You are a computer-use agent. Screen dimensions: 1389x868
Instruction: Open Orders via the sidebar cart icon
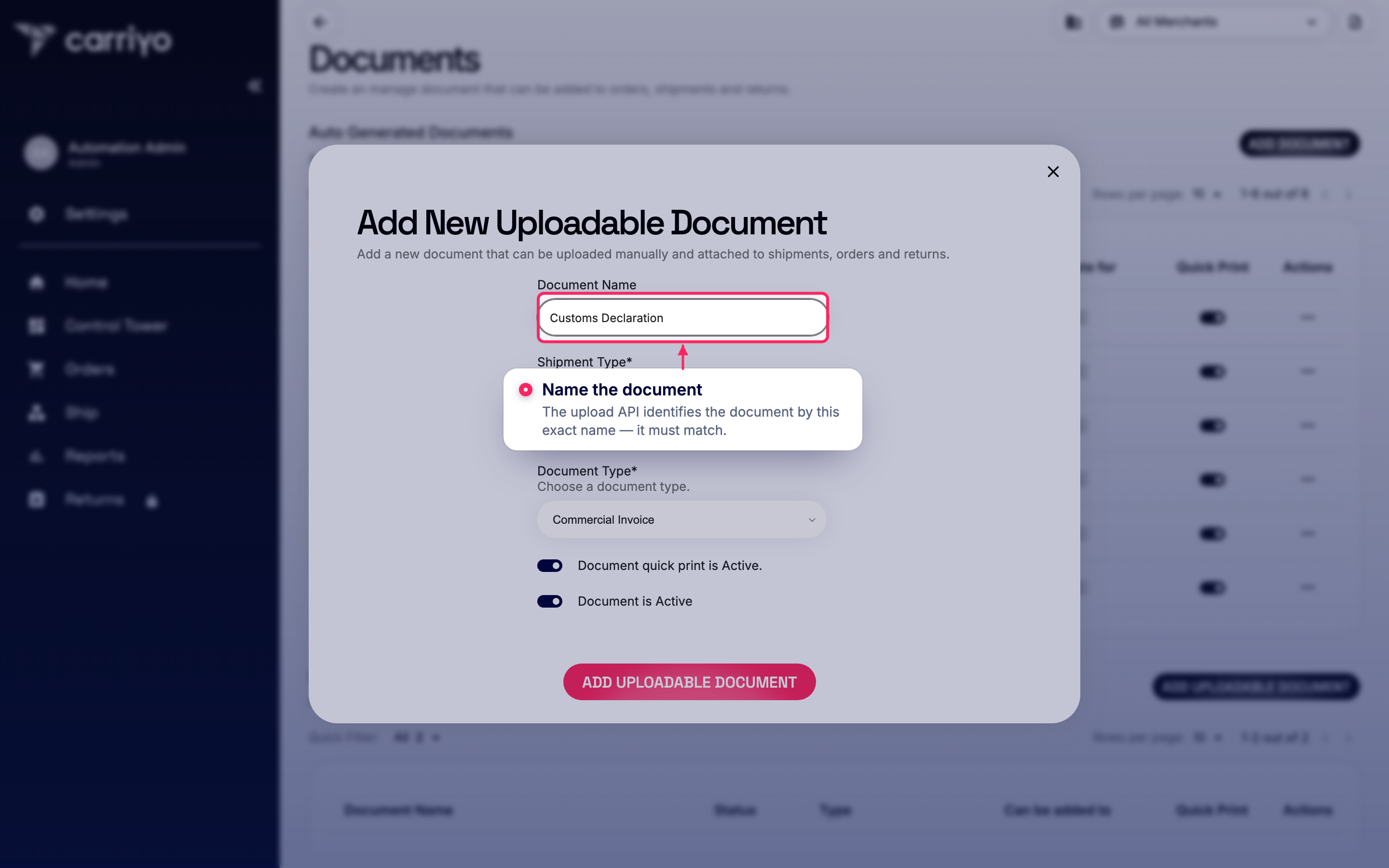37,369
